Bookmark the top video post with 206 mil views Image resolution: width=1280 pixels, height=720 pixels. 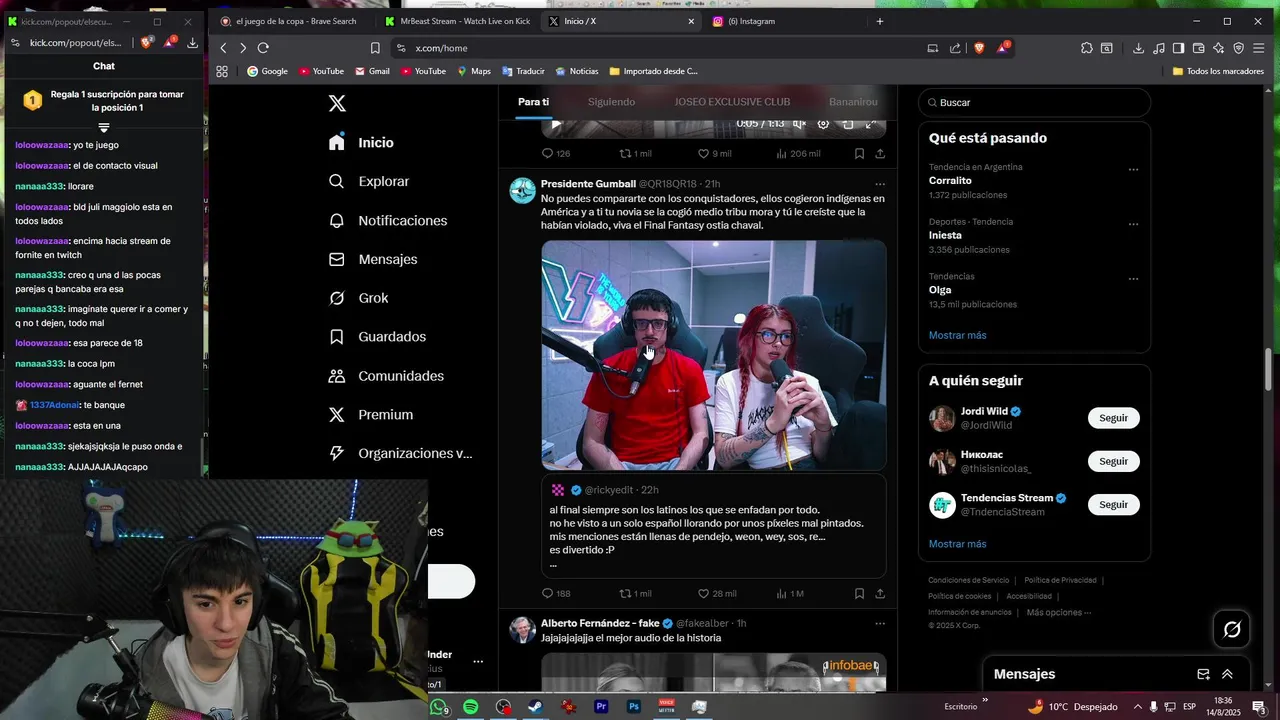coord(859,154)
